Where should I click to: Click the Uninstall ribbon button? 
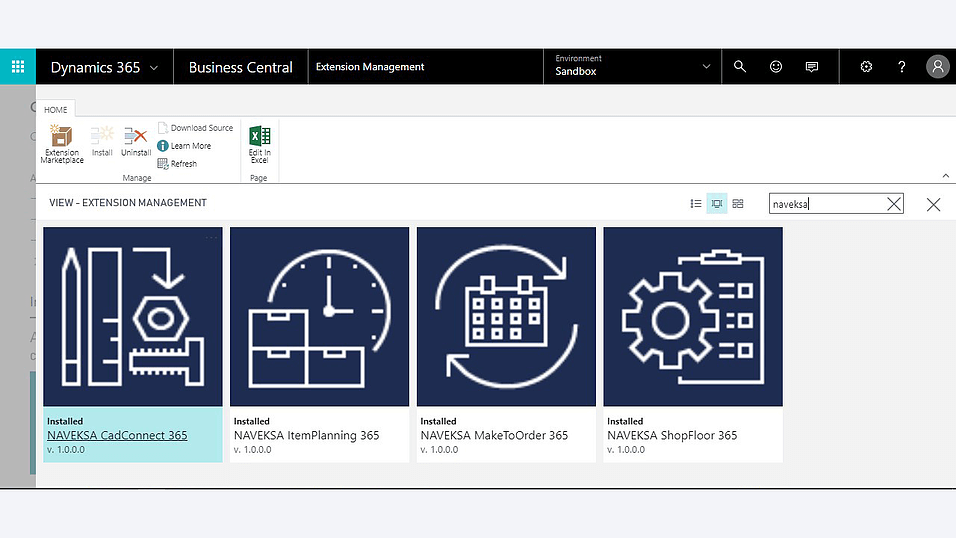135,141
